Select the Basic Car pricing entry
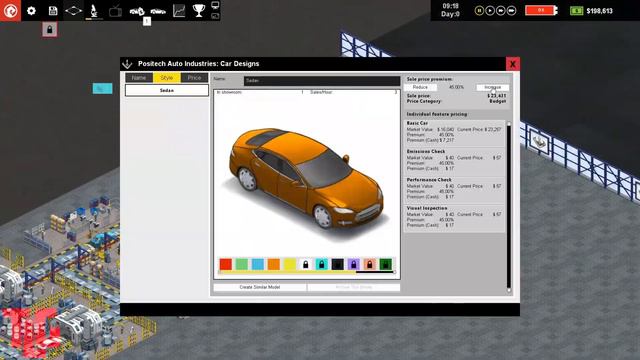 coord(454,132)
